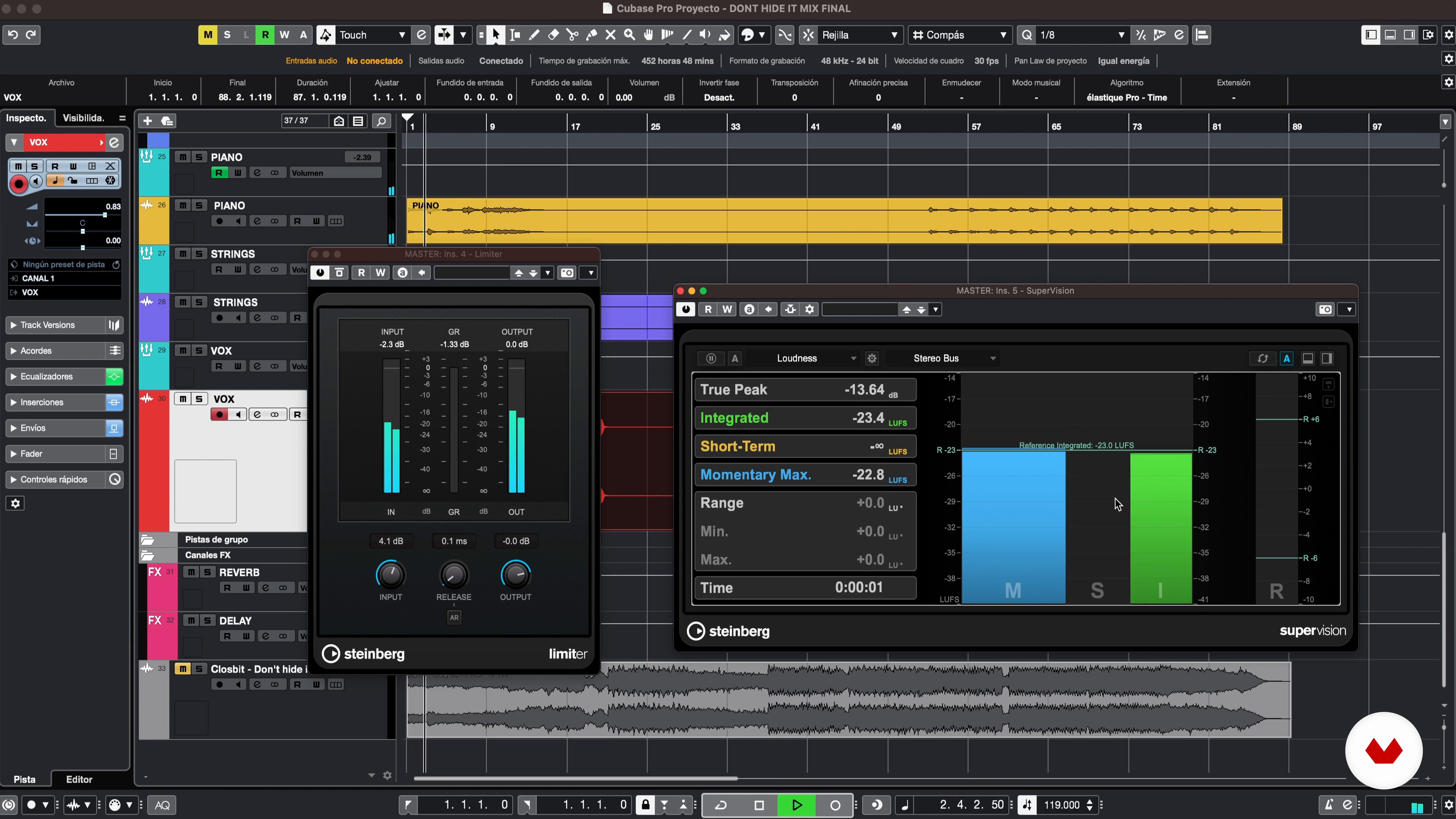Click the Integrated loudness readout
The height and width of the screenshot is (819, 1456).
coord(805,418)
